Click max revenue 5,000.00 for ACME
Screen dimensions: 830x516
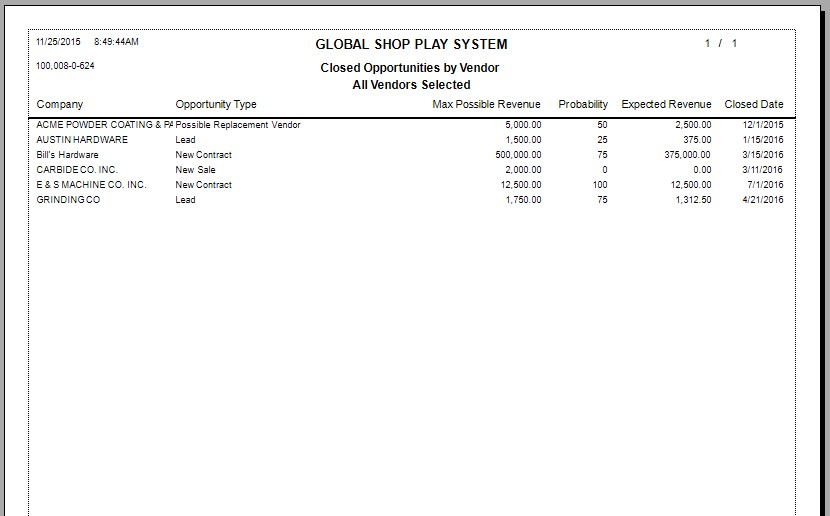click(523, 125)
